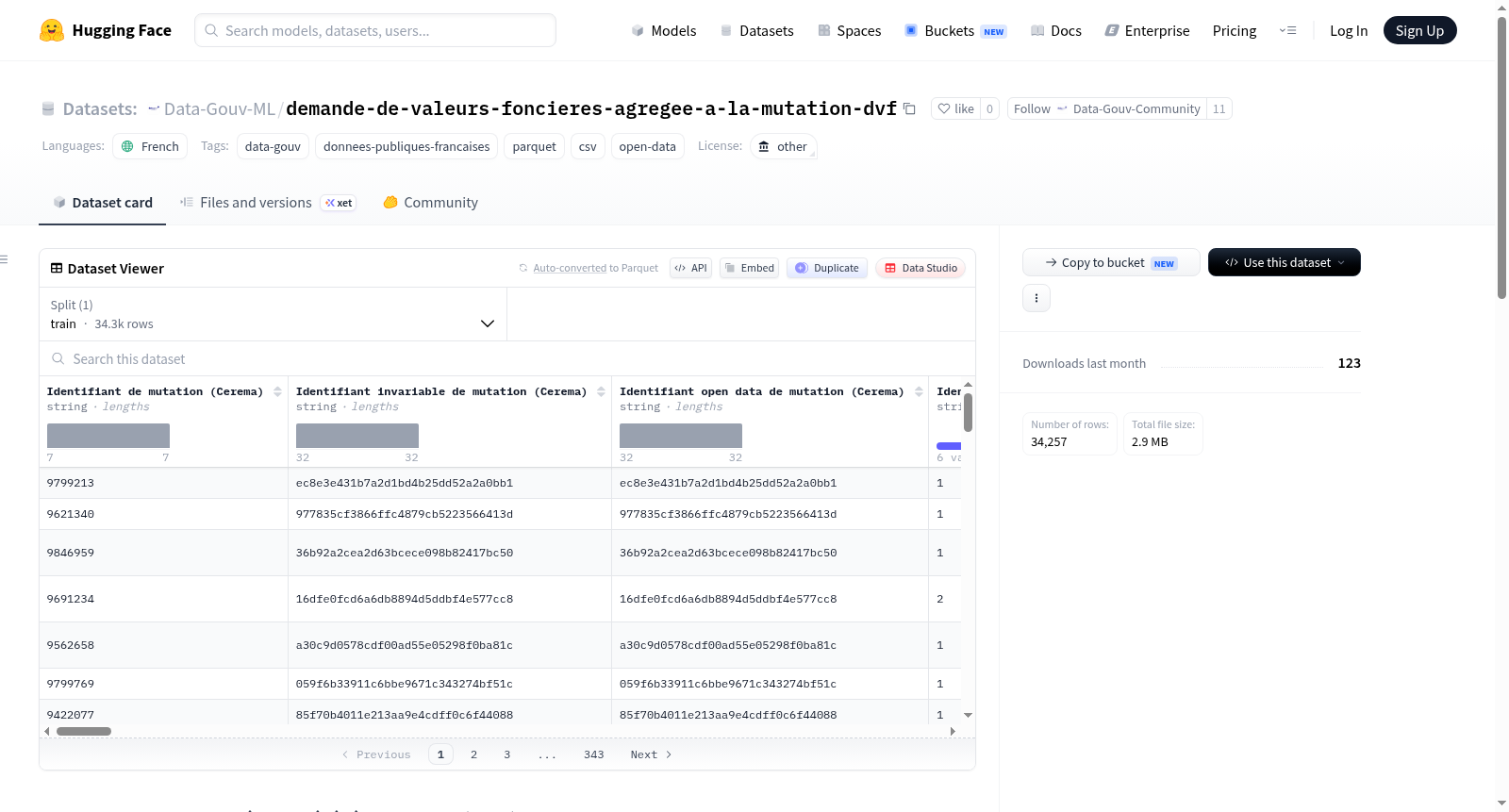Click Log In link

[x=1349, y=30]
